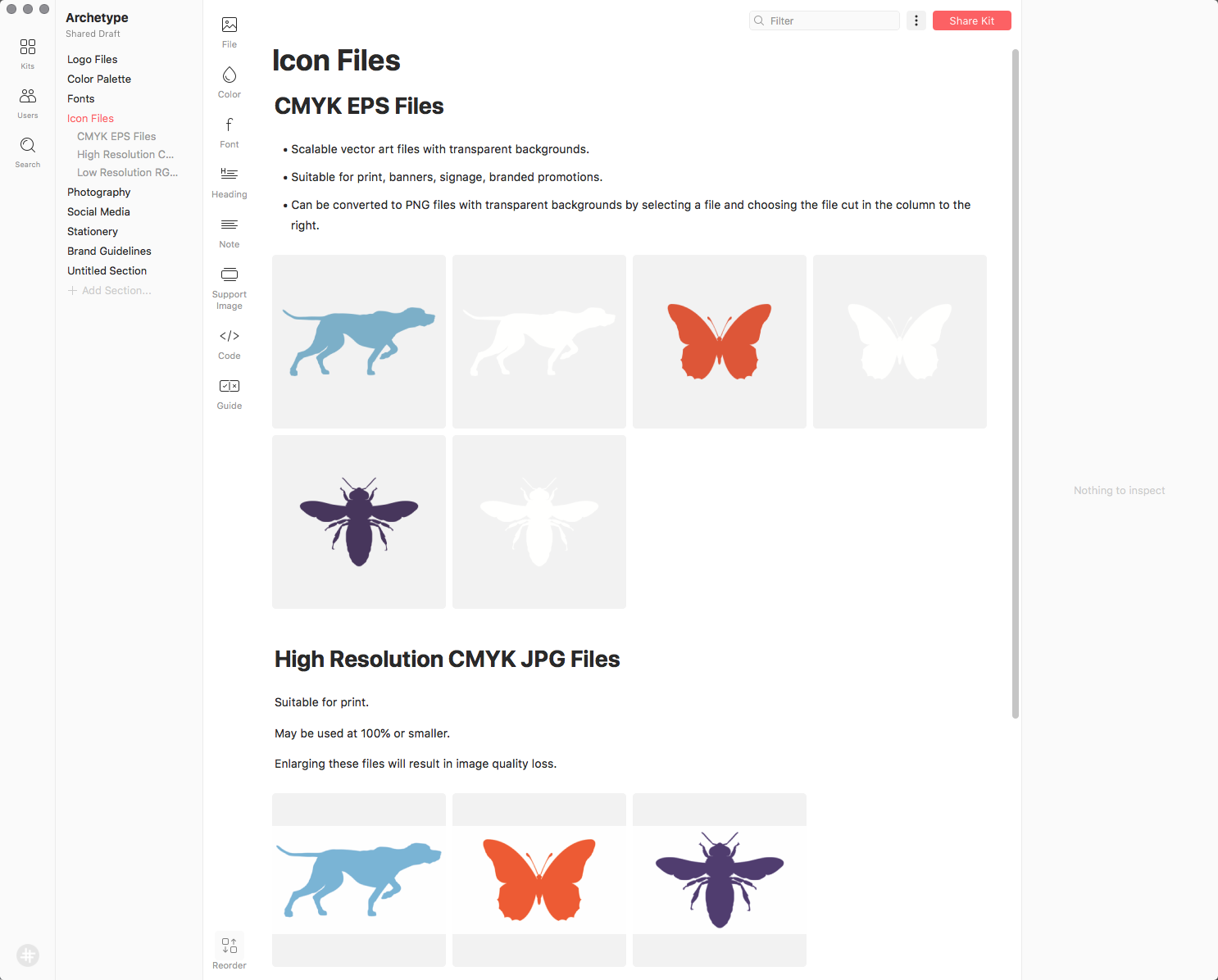Click the Shared Draft status label
This screenshot has width=1218, height=980.
pyautogui.click(x=93, y=34)
